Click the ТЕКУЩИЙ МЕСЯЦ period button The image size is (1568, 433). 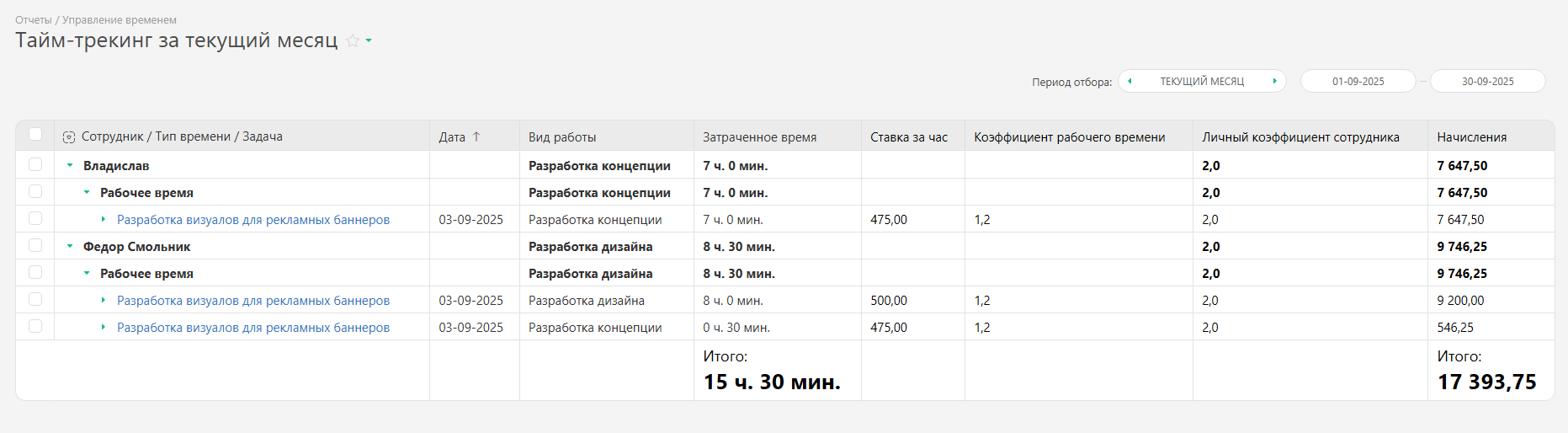coord(1202,82)
